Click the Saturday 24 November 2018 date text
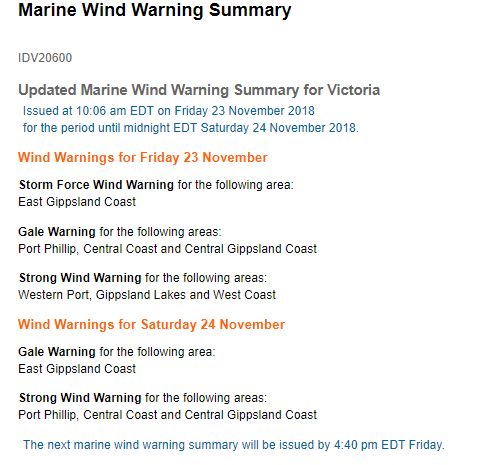This screenshot has height=465, width=485. pos(279,128)
